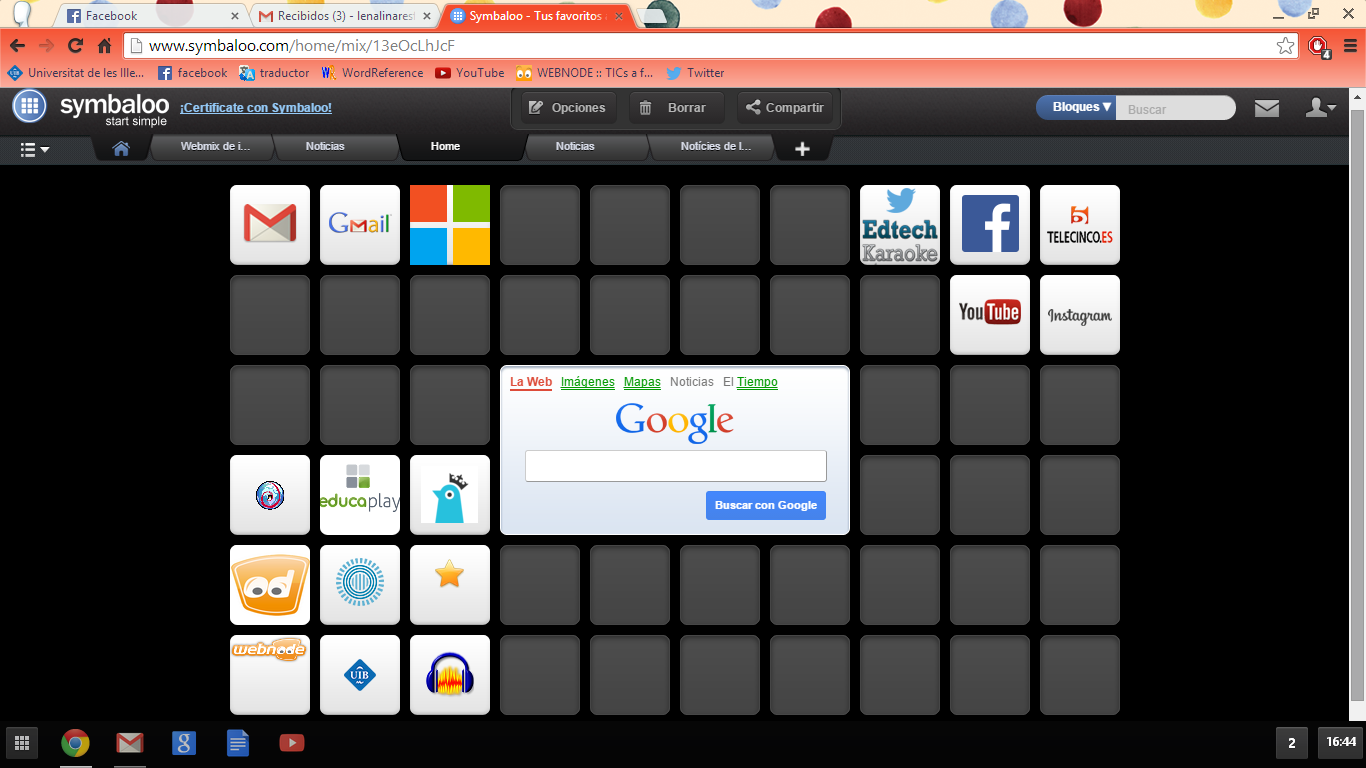The height and width of the screenshot is (768, 1366).
Task: Click the YouTube tile in the grid
Action: click(989, 315)
